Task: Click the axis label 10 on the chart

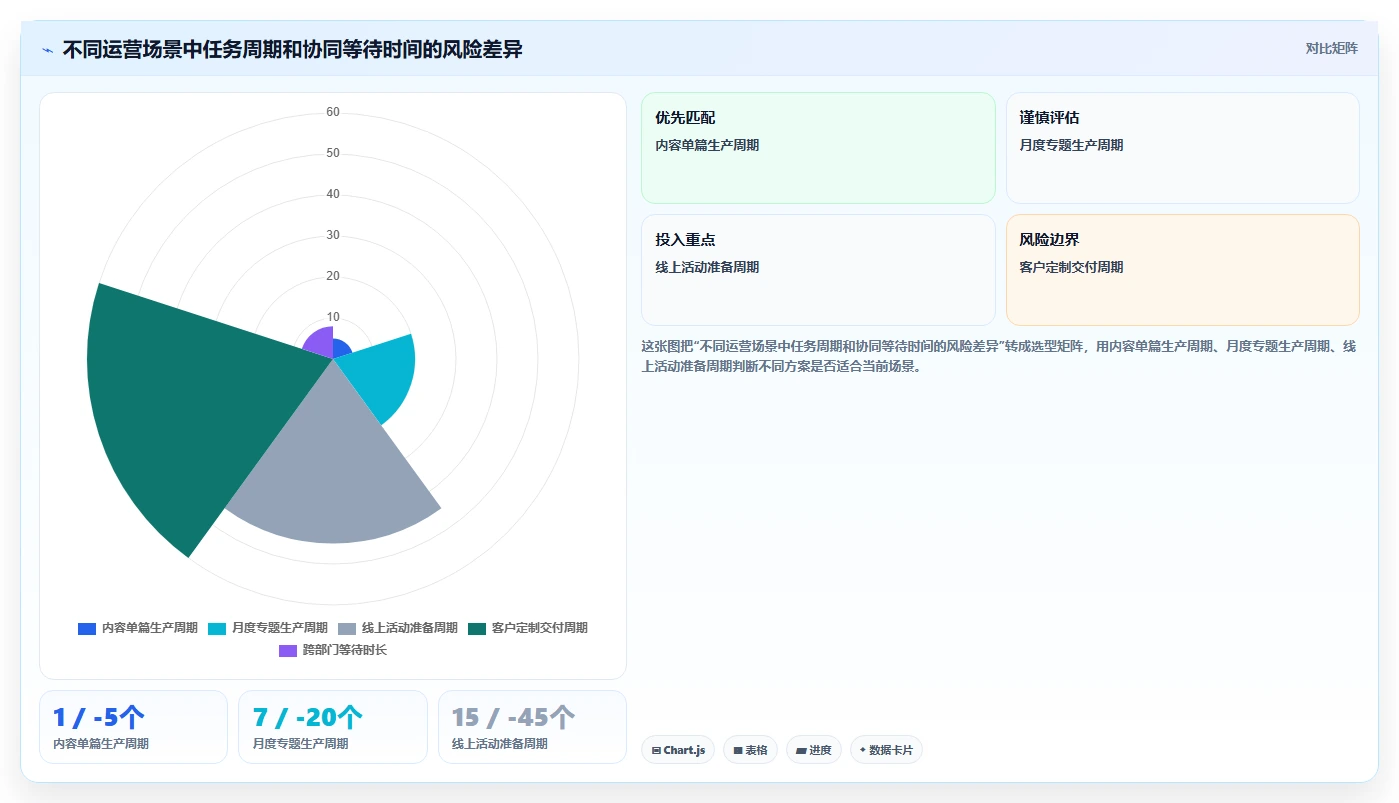Action: pos(333,317)
